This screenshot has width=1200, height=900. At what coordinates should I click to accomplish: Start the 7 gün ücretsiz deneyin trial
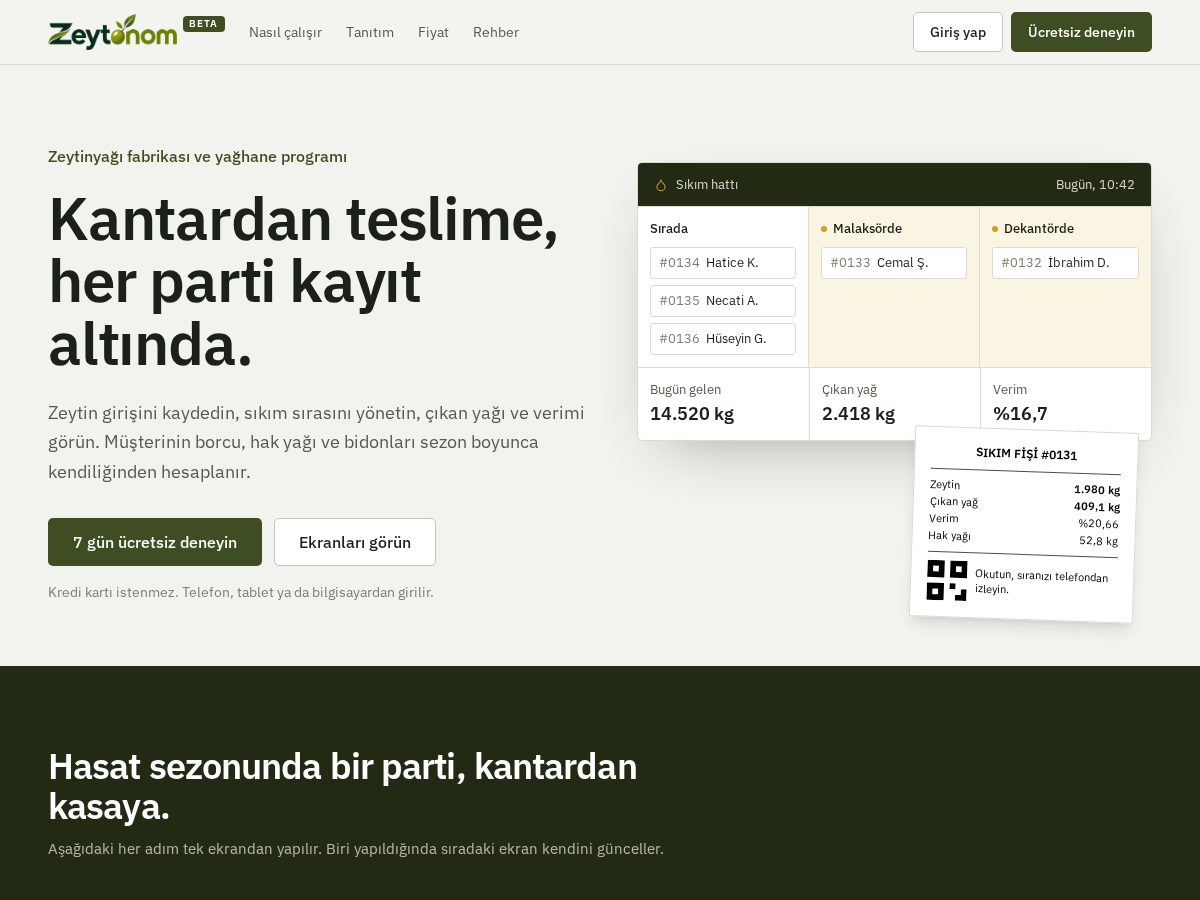pos(155,542)
